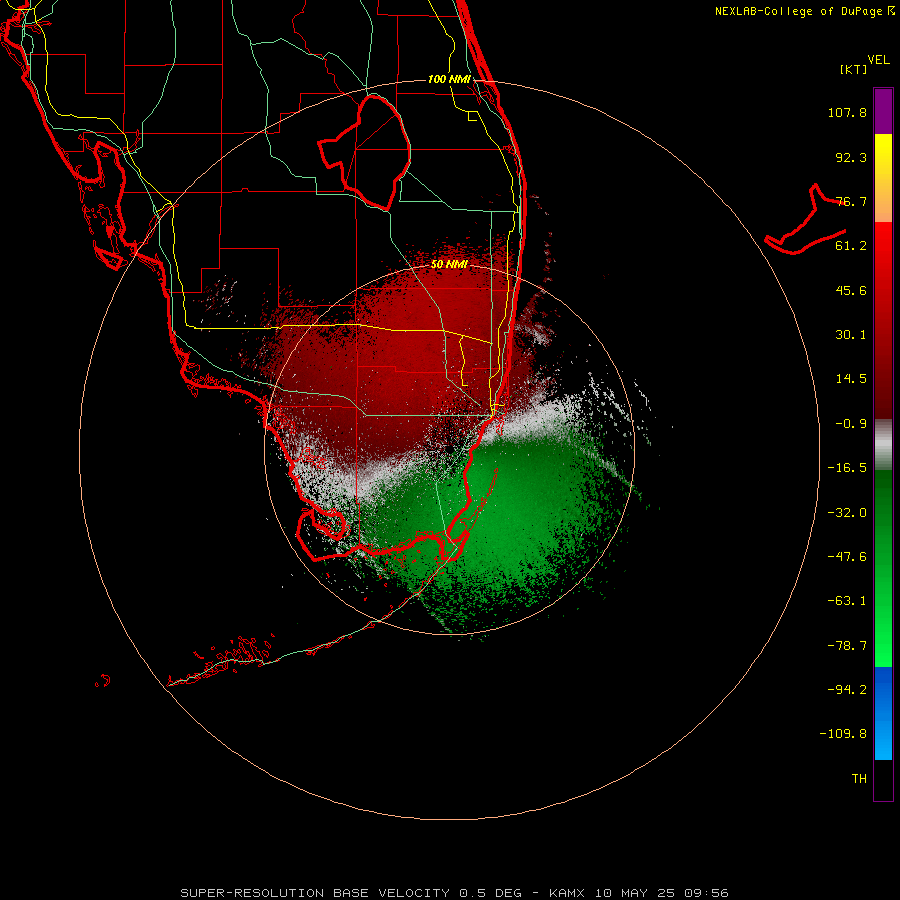Click the Lake Okeechobee outline on map
900x900 pixels.
pos(365,152)
